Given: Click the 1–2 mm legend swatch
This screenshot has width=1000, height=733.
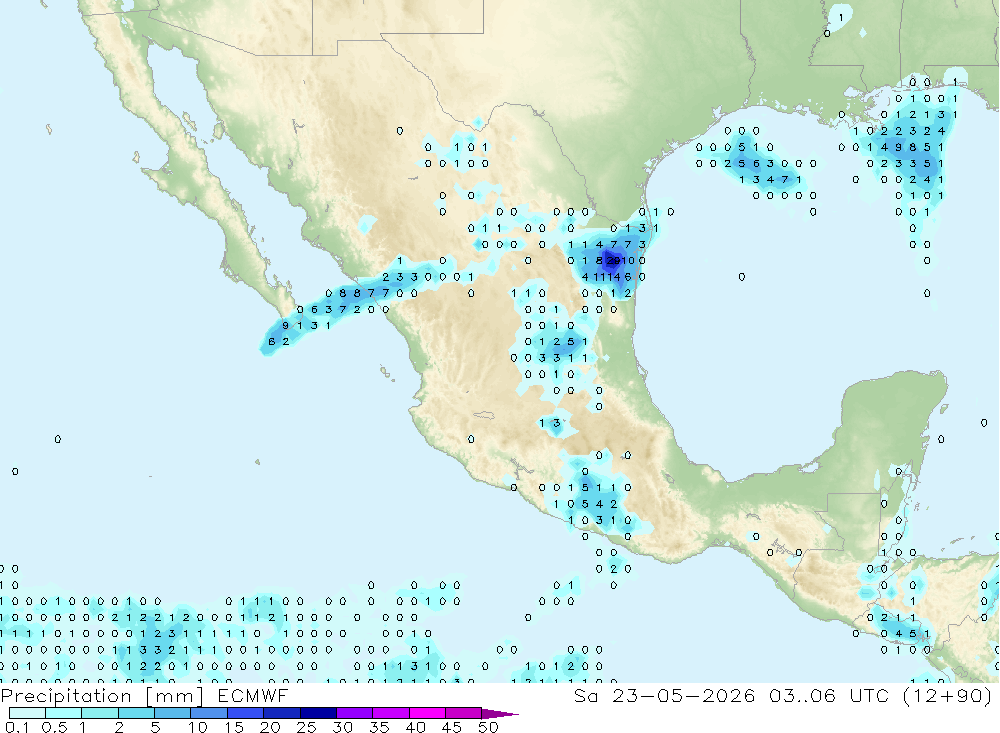Looking at the screenshot, I should pos(100,713).
